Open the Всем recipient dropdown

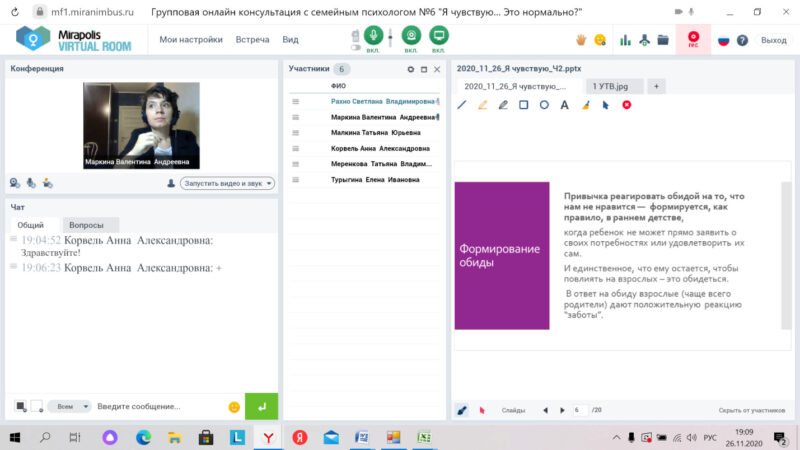pyautogui.click(x=70, y=406)
